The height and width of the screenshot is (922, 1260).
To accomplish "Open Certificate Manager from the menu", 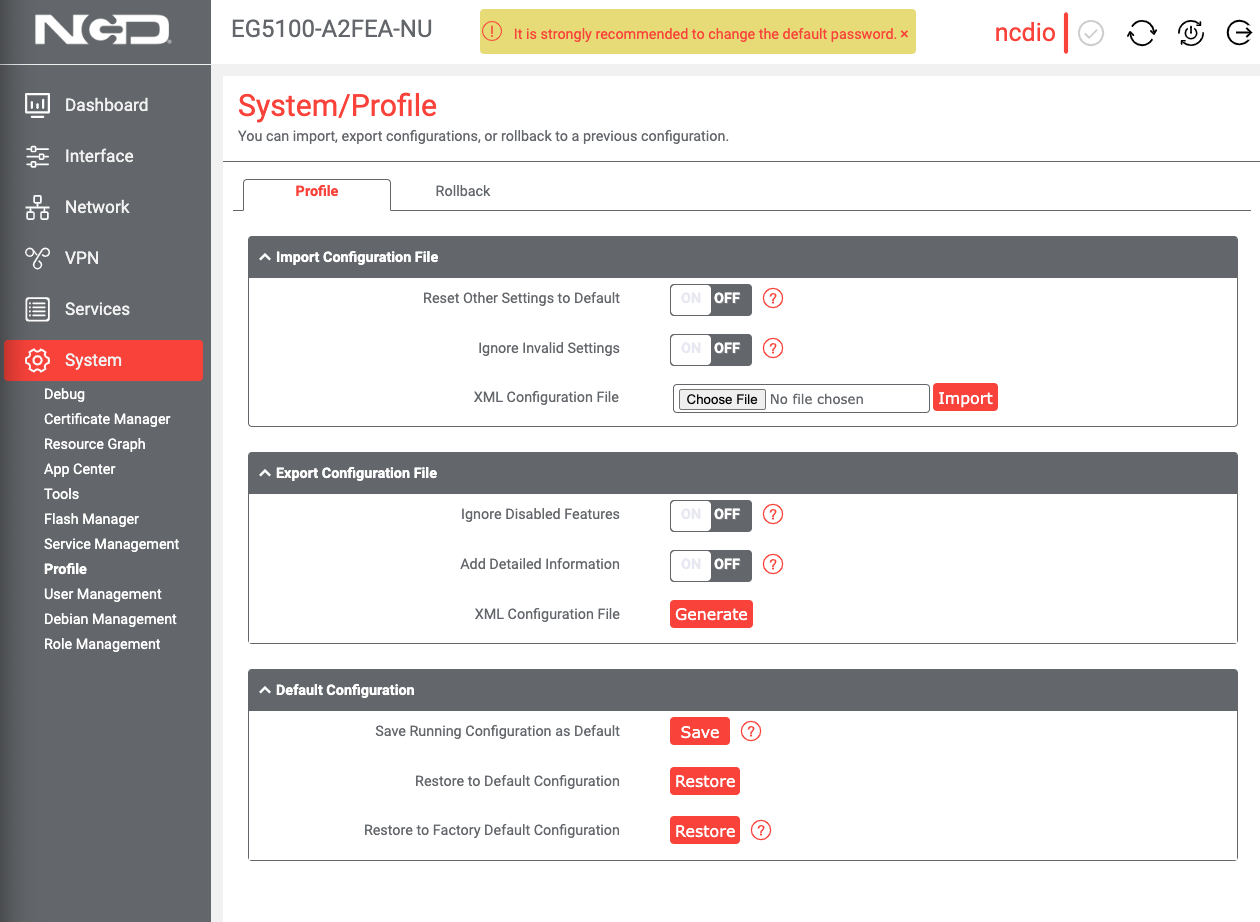I will point(107,418).
